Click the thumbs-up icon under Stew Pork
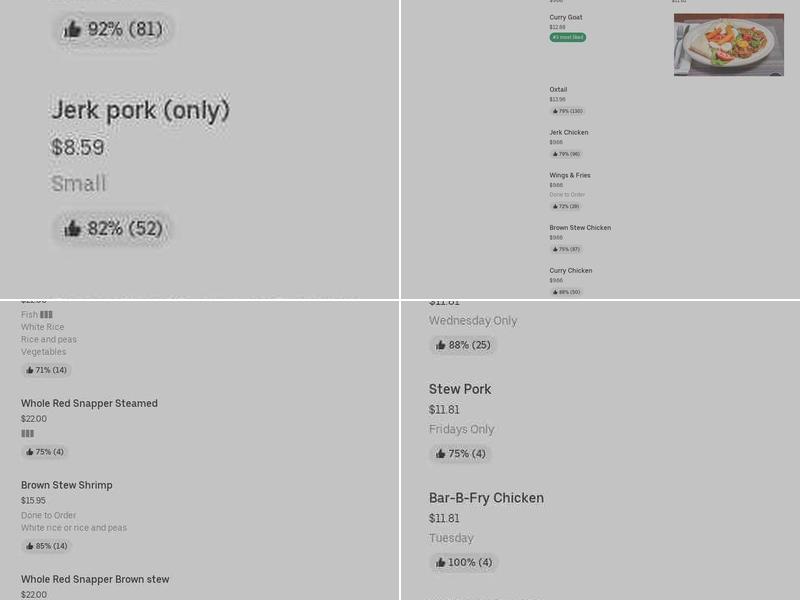Screen dimensions: 800x600 tap(441, 454)
